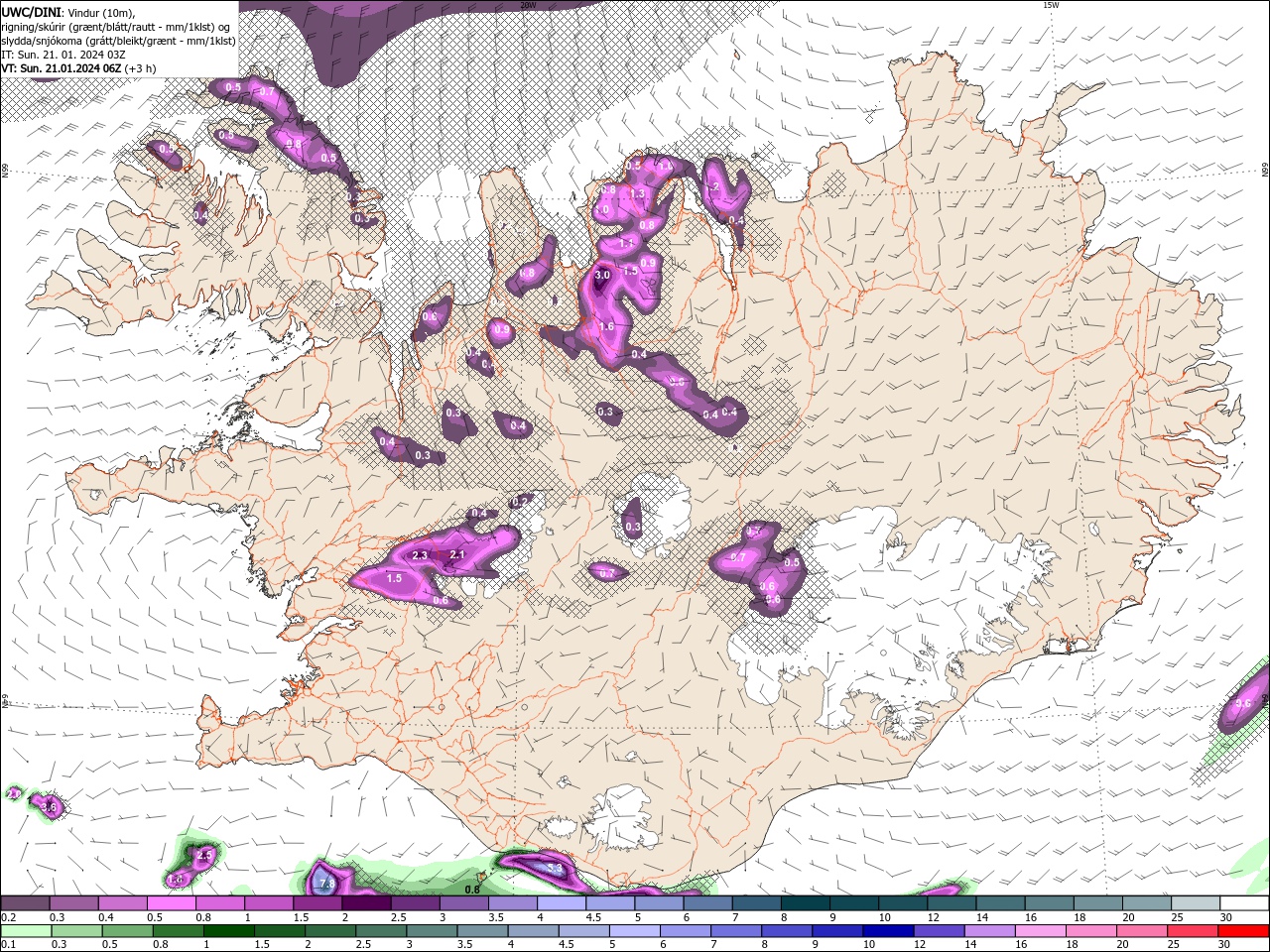Click the '0.4' label in the upper legend

click(x=105, y=917)
